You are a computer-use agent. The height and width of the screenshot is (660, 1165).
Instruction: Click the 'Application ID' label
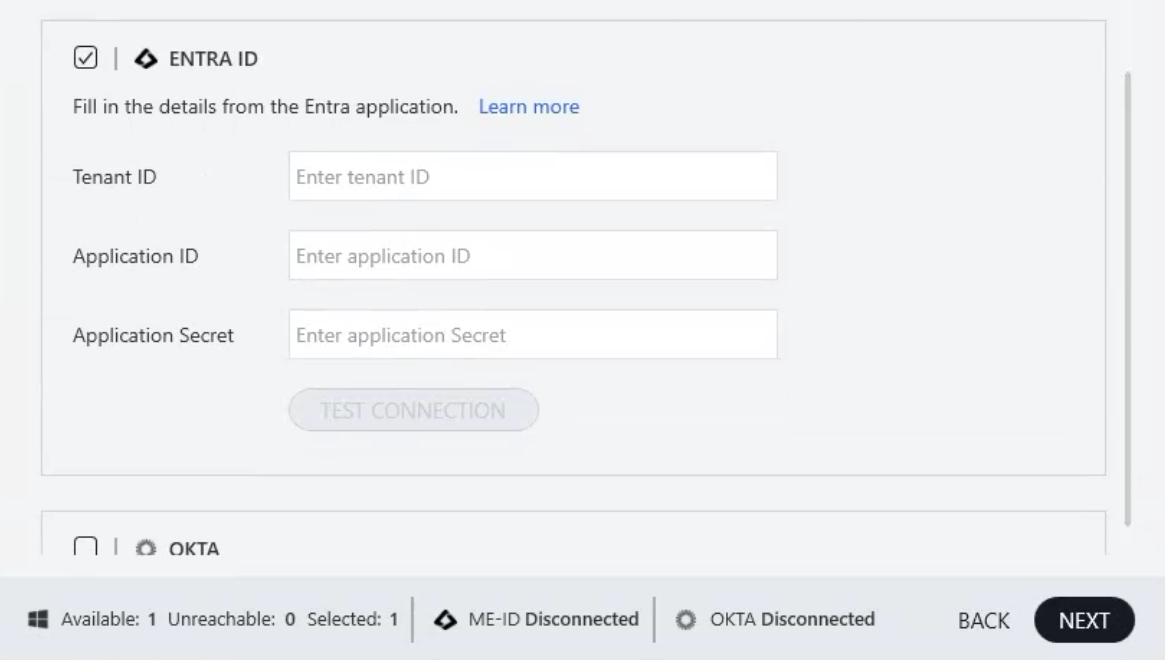tap(135, 256)
